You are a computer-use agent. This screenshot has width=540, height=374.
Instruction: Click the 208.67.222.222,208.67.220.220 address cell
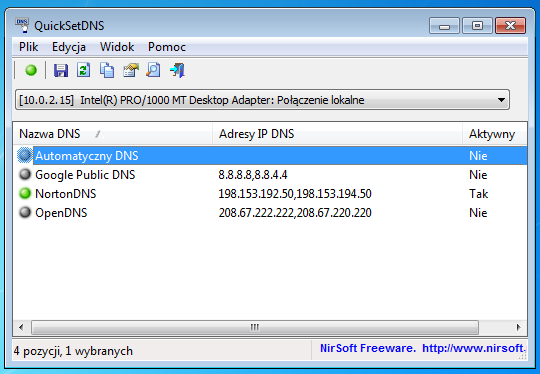point(295,213)
